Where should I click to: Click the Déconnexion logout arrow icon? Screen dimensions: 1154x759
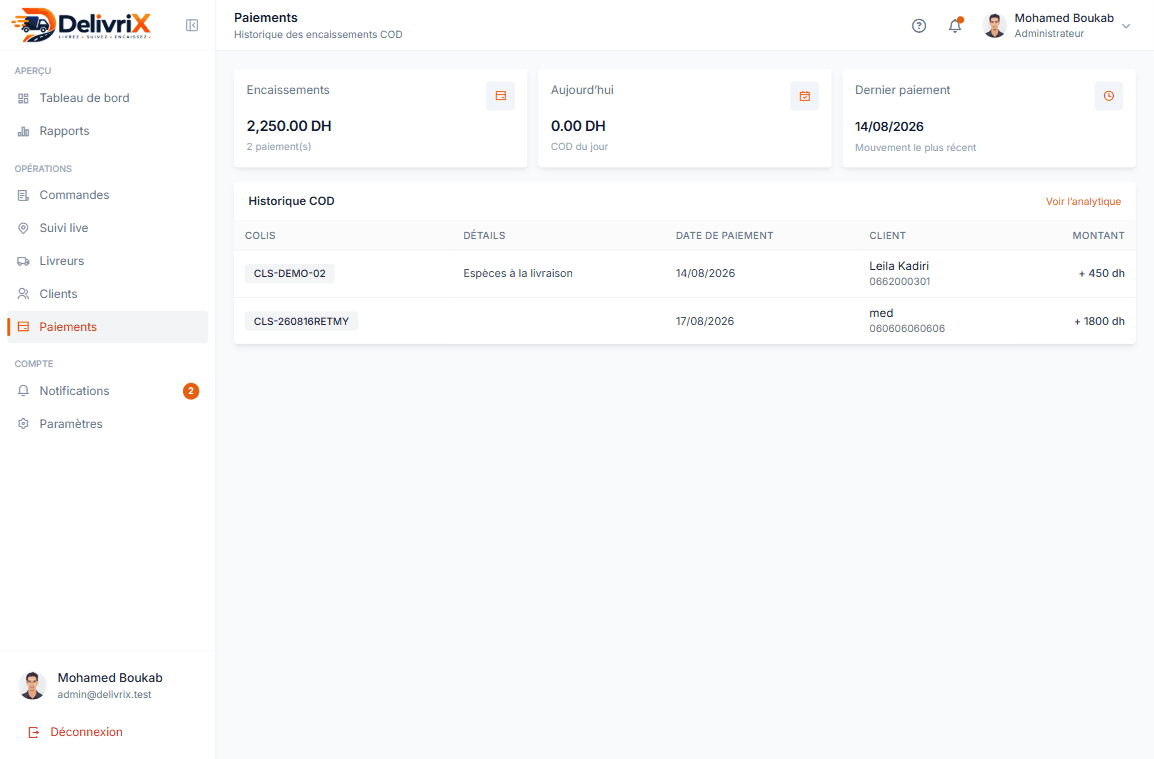coord(34,732)
